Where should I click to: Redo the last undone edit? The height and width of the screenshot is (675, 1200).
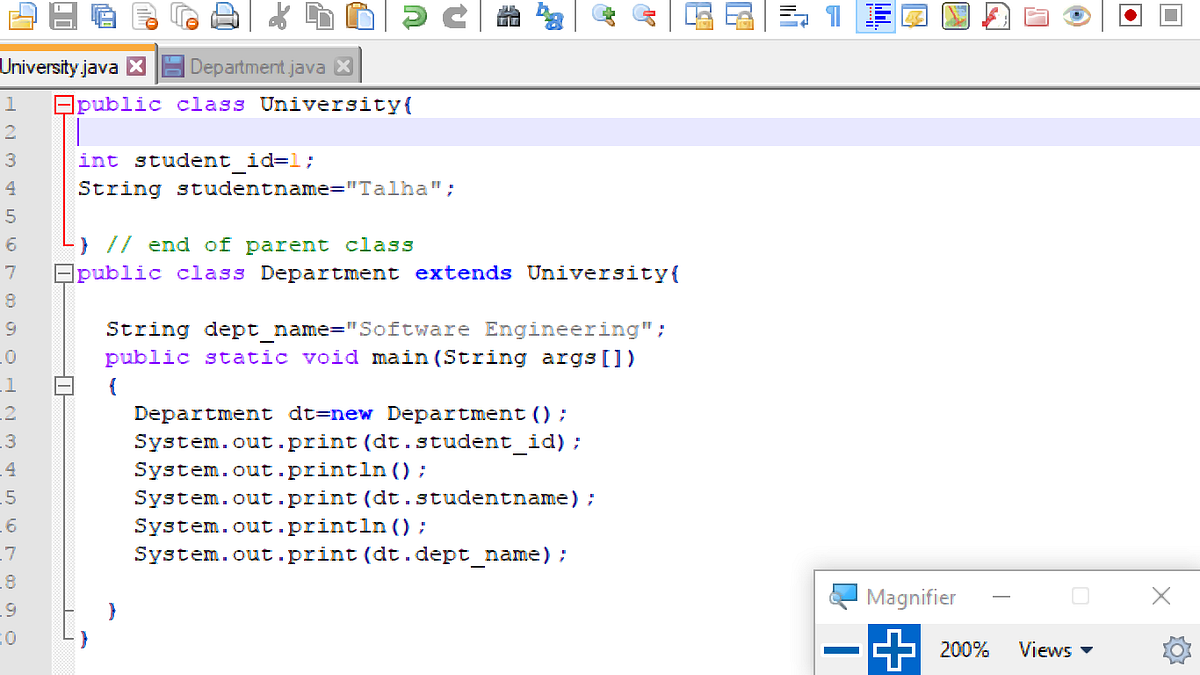454,15
